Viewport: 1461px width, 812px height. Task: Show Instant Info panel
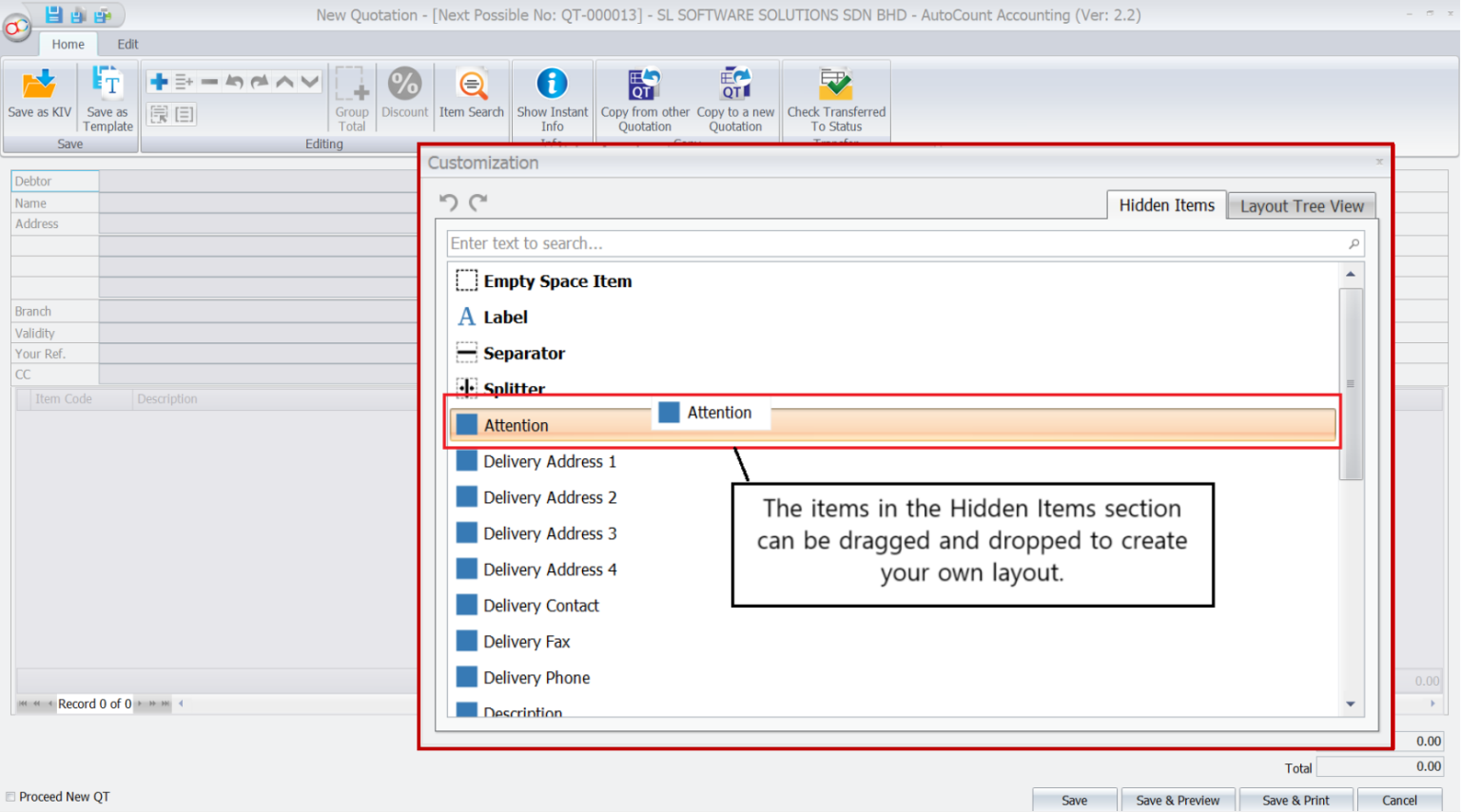[553, 99]
